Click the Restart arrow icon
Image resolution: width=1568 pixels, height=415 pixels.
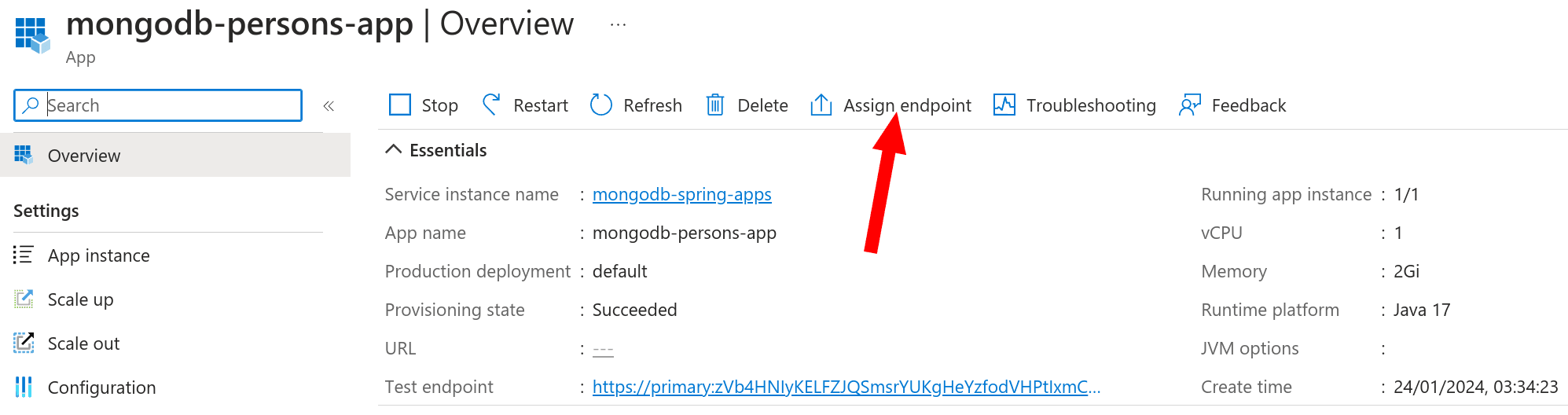(x=491, y=105)
